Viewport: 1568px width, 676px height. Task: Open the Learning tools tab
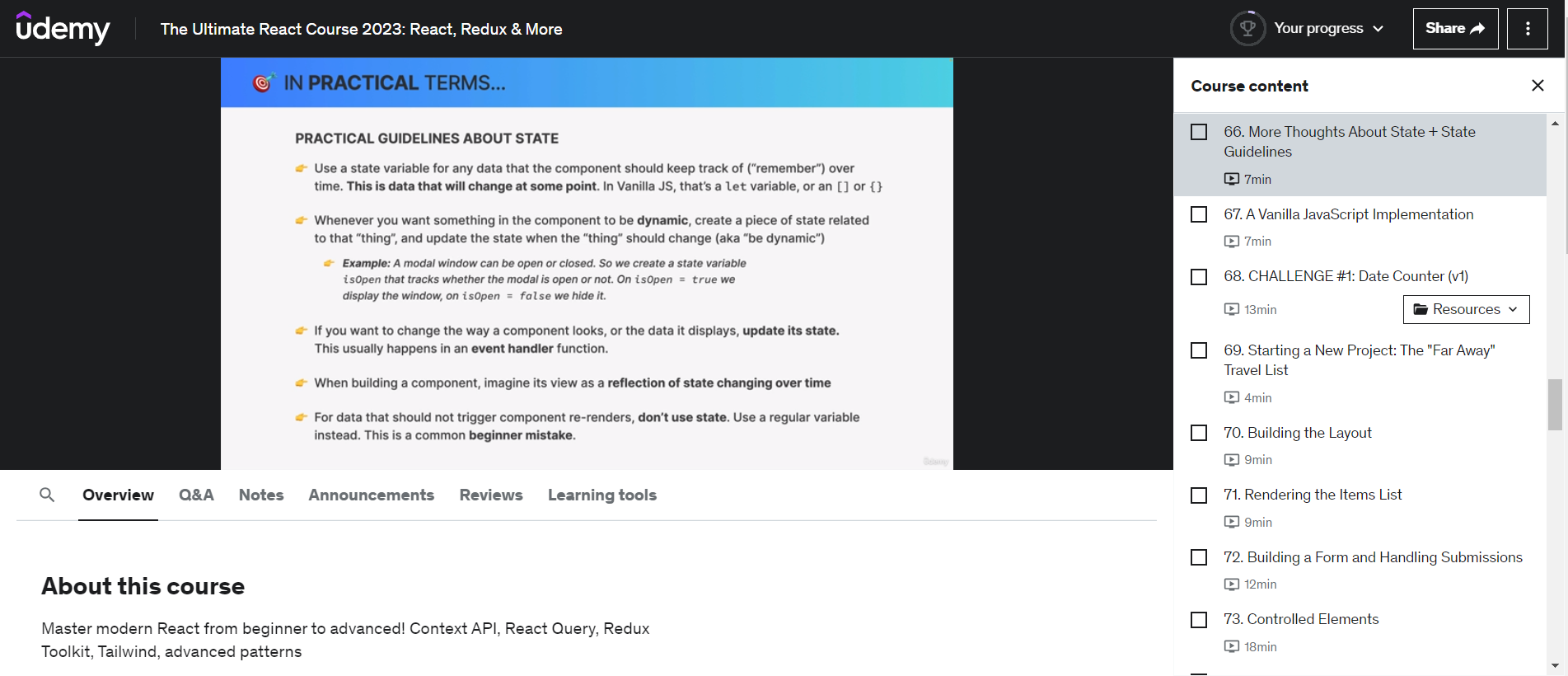(601, 495)
